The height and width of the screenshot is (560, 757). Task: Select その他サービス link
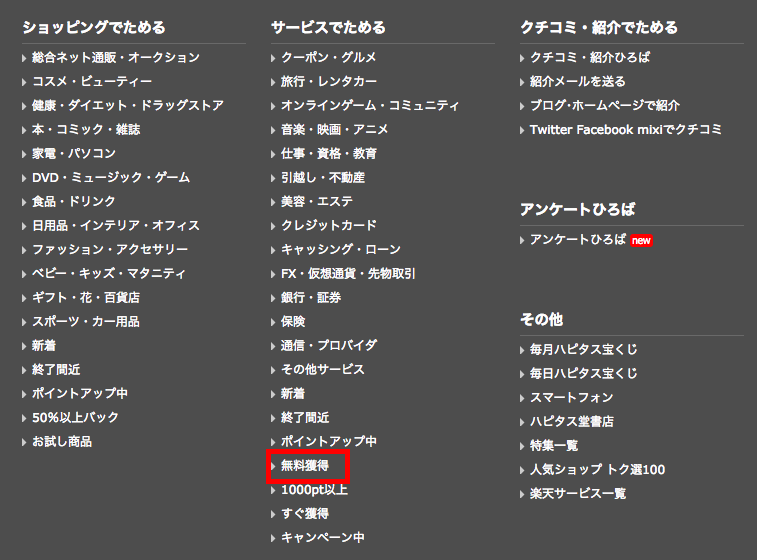[322, 370]
